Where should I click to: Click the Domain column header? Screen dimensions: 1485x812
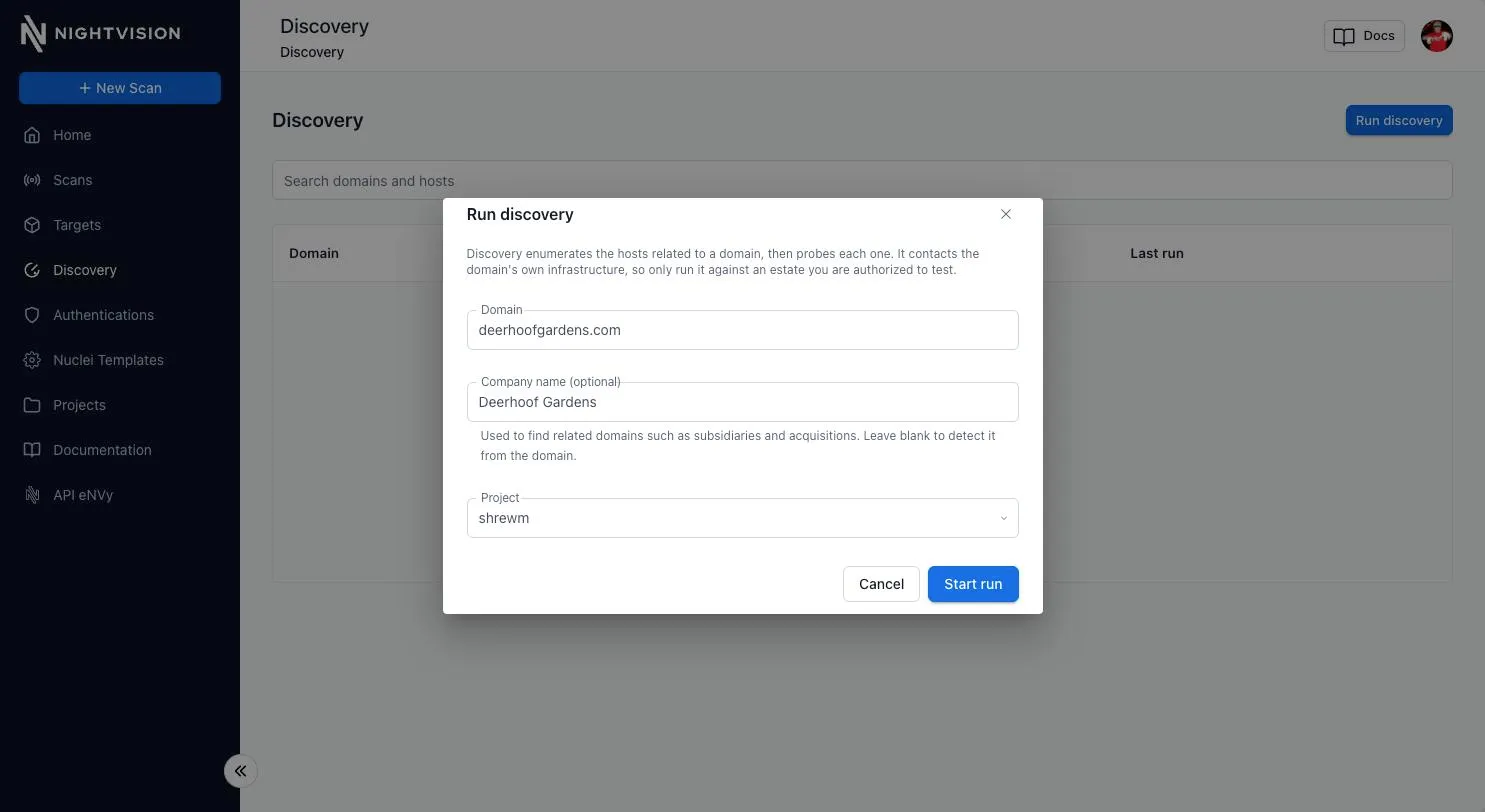pyautogui.click(x=314, y=253)
